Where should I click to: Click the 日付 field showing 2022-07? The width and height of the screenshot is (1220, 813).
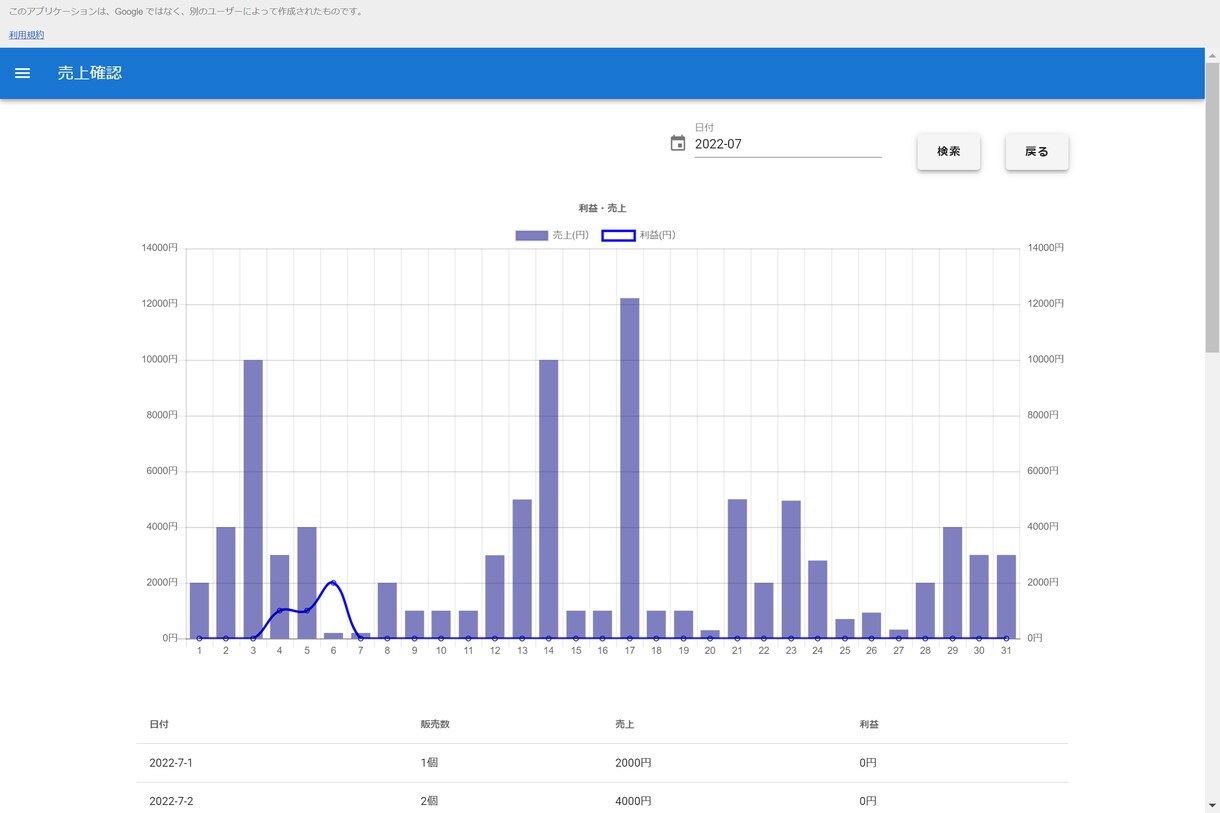coord(788,144)
